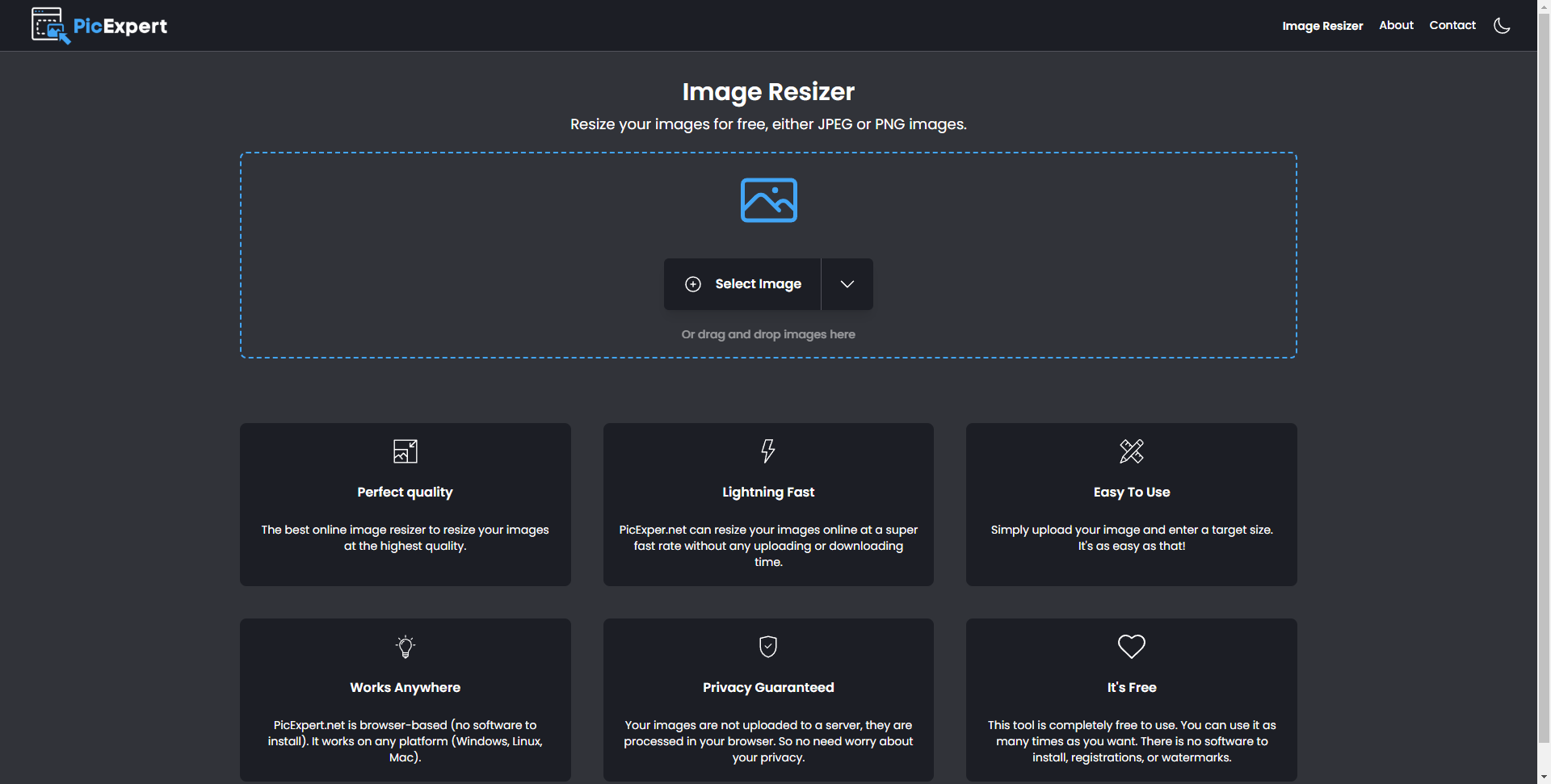Click the Privacy Guaranteed card title
1551x784 pixels.
pos(768,687)
